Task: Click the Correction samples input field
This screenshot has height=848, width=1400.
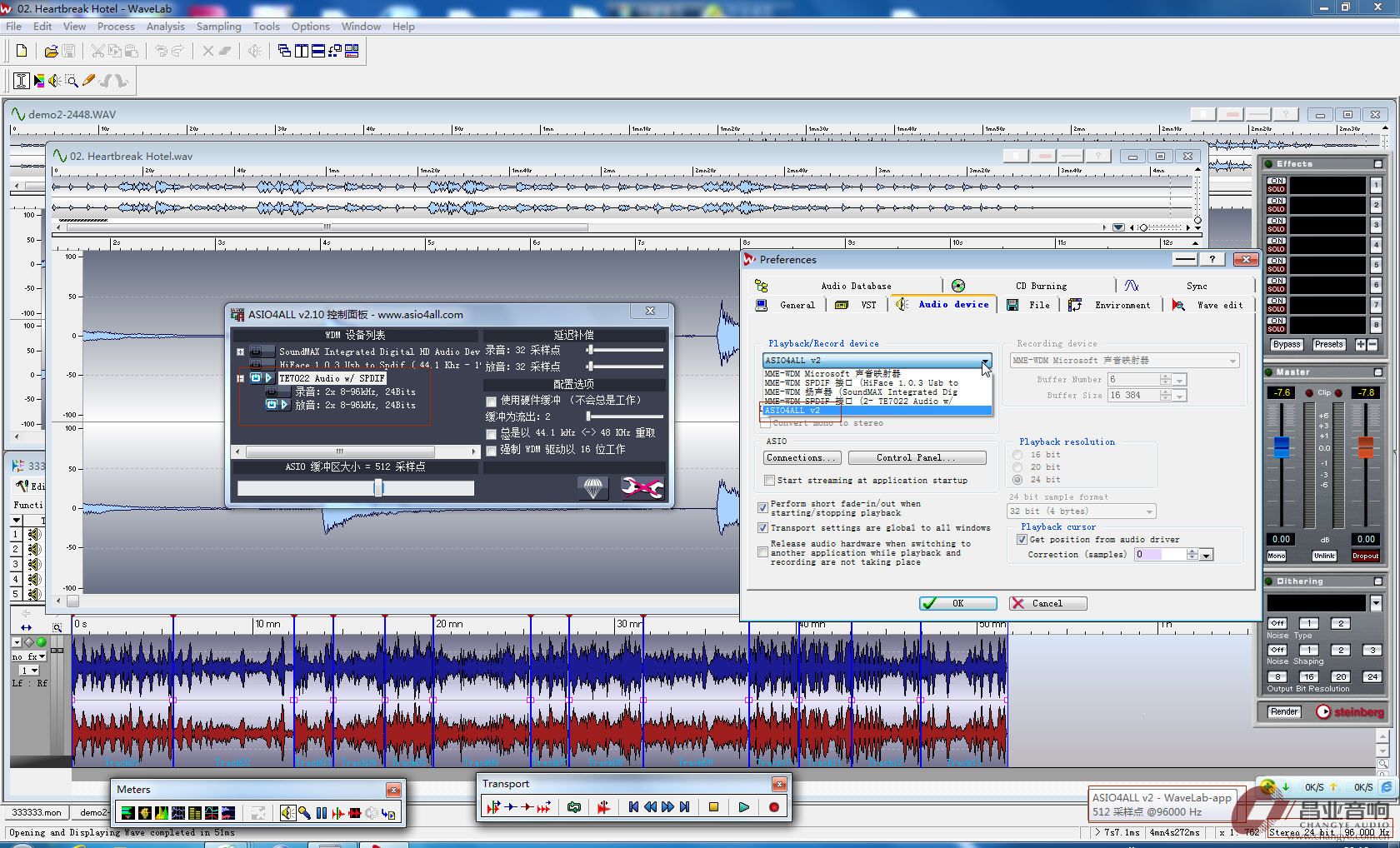Action: pos(1160,555)
